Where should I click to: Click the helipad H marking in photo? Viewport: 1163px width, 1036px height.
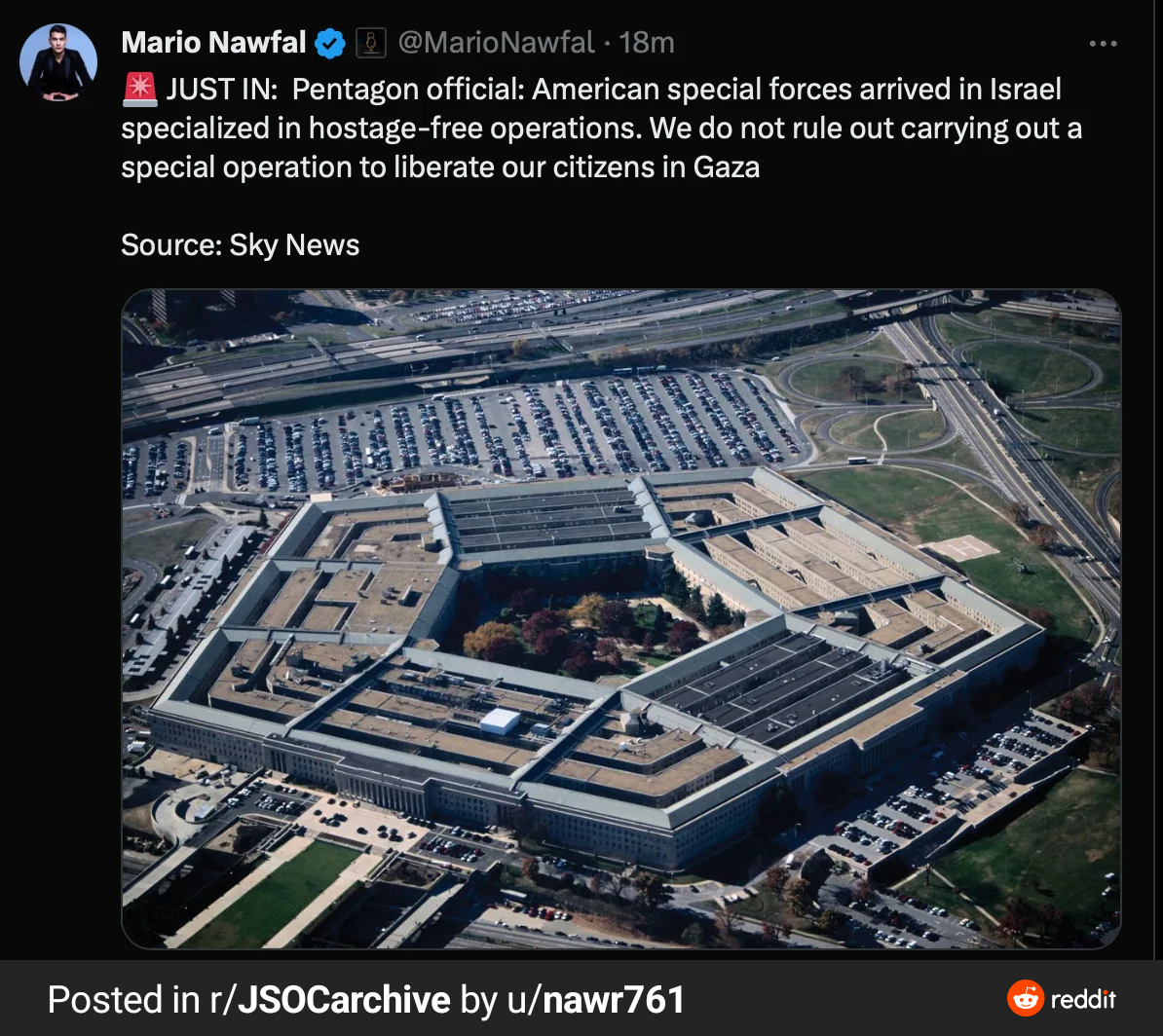pos(962,548)
